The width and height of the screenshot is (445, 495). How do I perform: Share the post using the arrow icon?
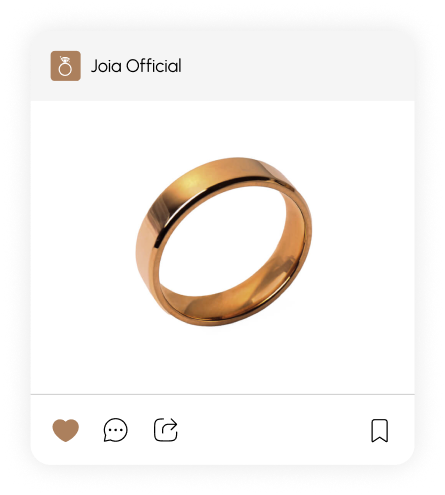[166, 430]
